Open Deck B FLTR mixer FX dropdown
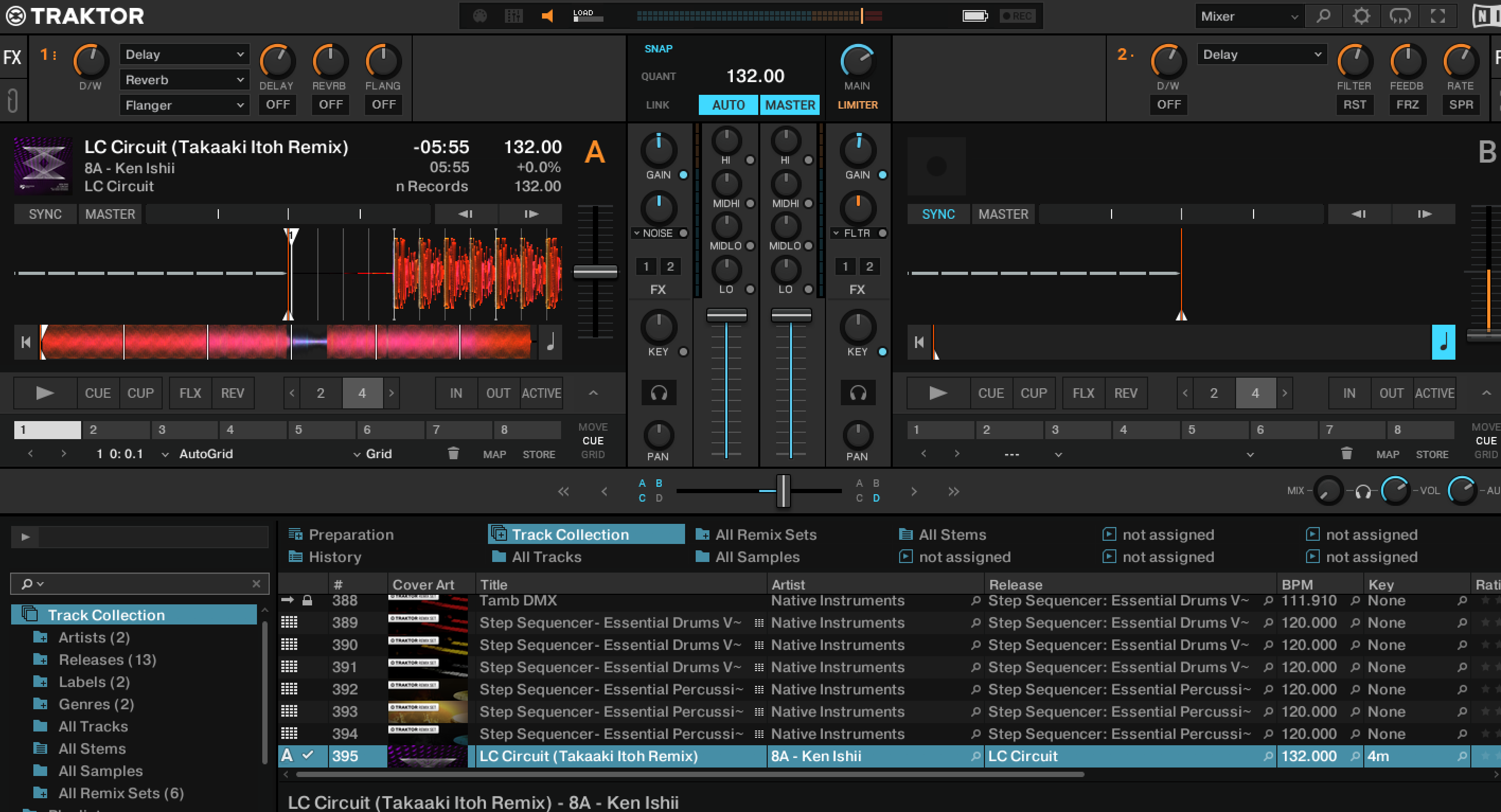This screenshot has height=812, width=1501. point(852,233)
